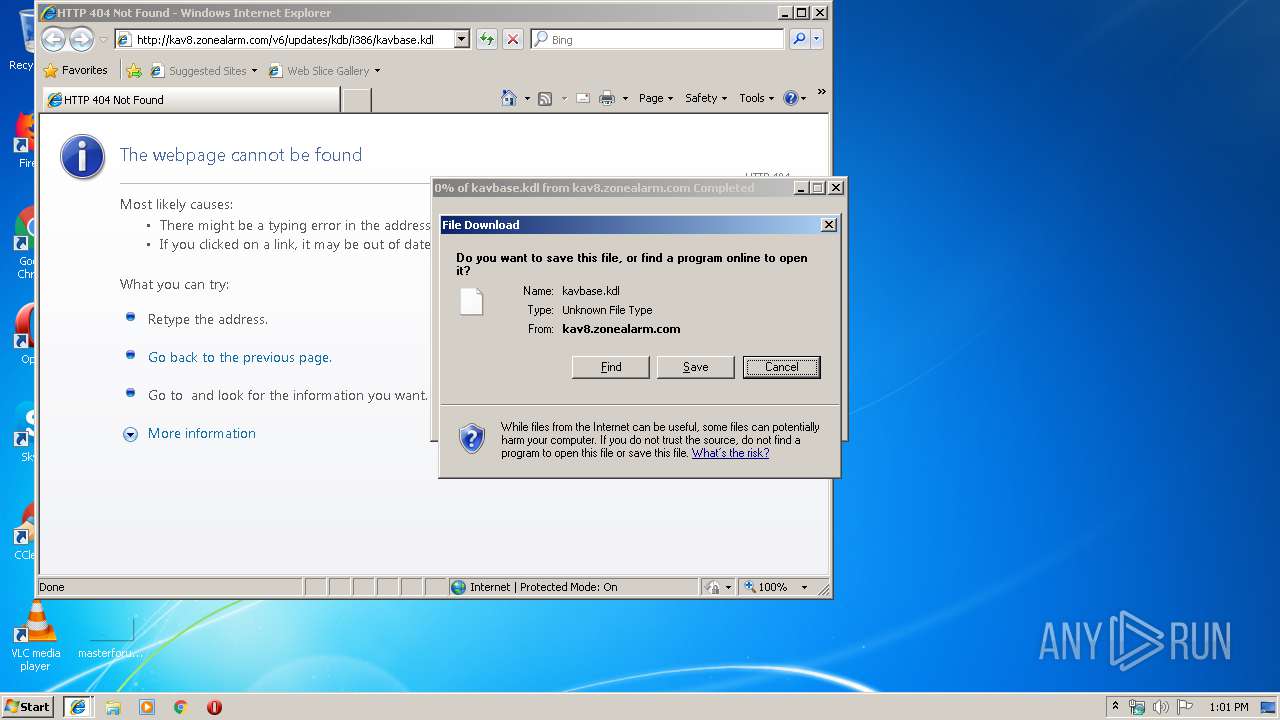Viewport: 1280px width, 720px height.
Task: Click Go back to the previous page link
Action: (x=240, y=357)
